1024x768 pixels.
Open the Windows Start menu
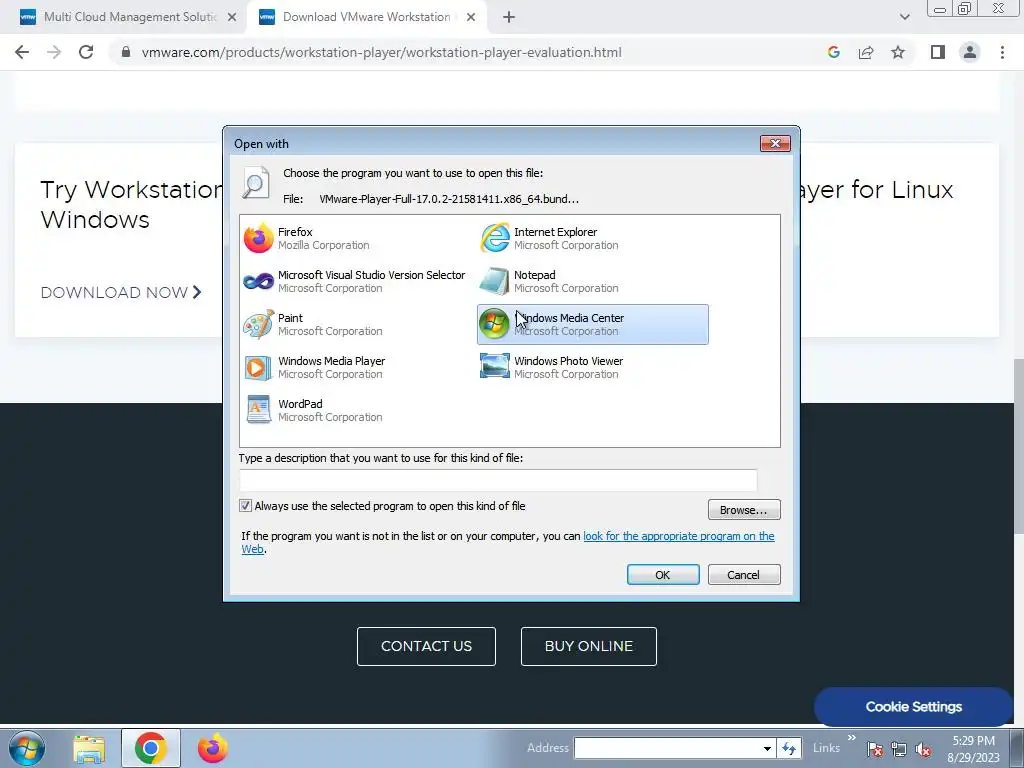click(x=27, y=748)
